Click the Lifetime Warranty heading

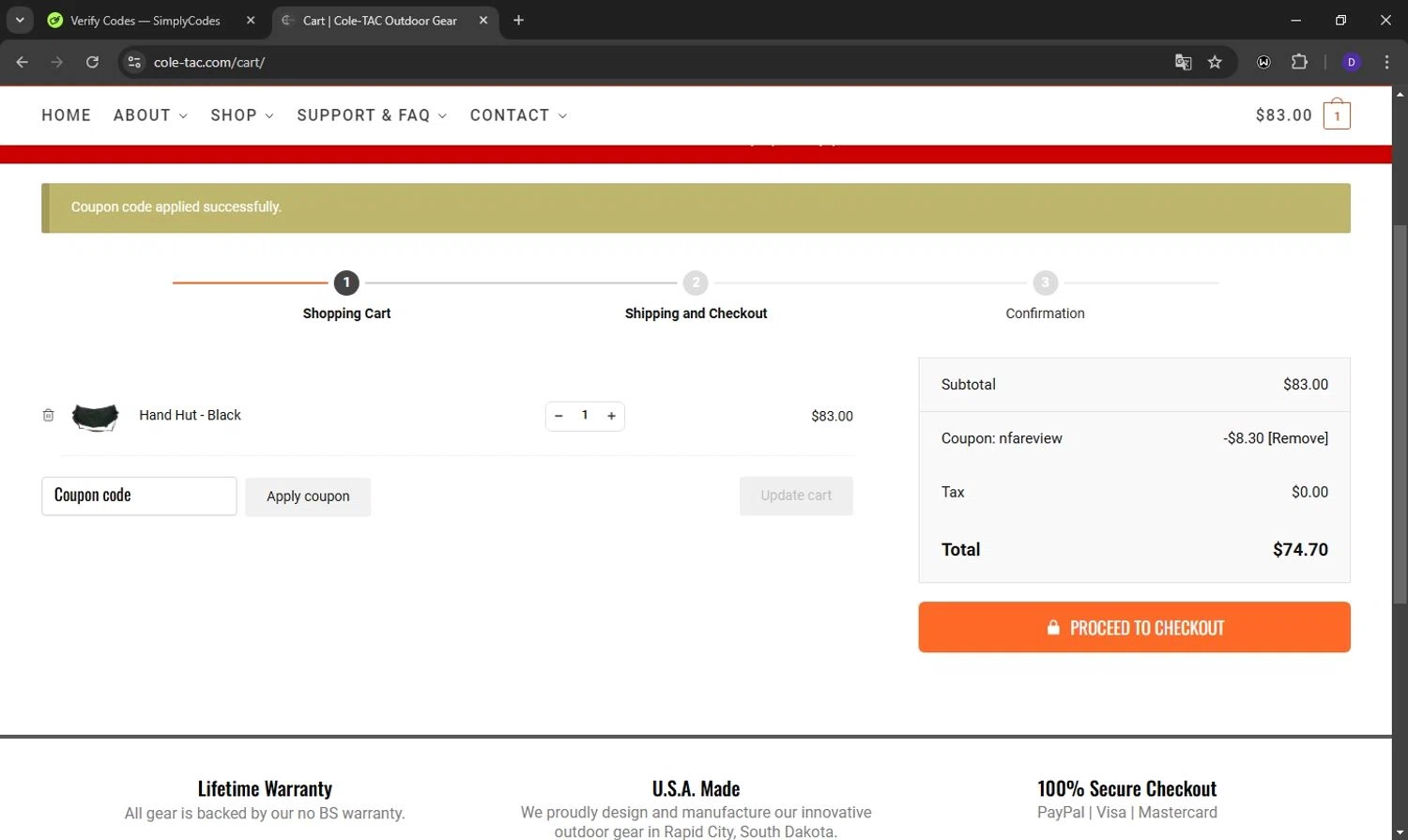click(x=265, y=788)
